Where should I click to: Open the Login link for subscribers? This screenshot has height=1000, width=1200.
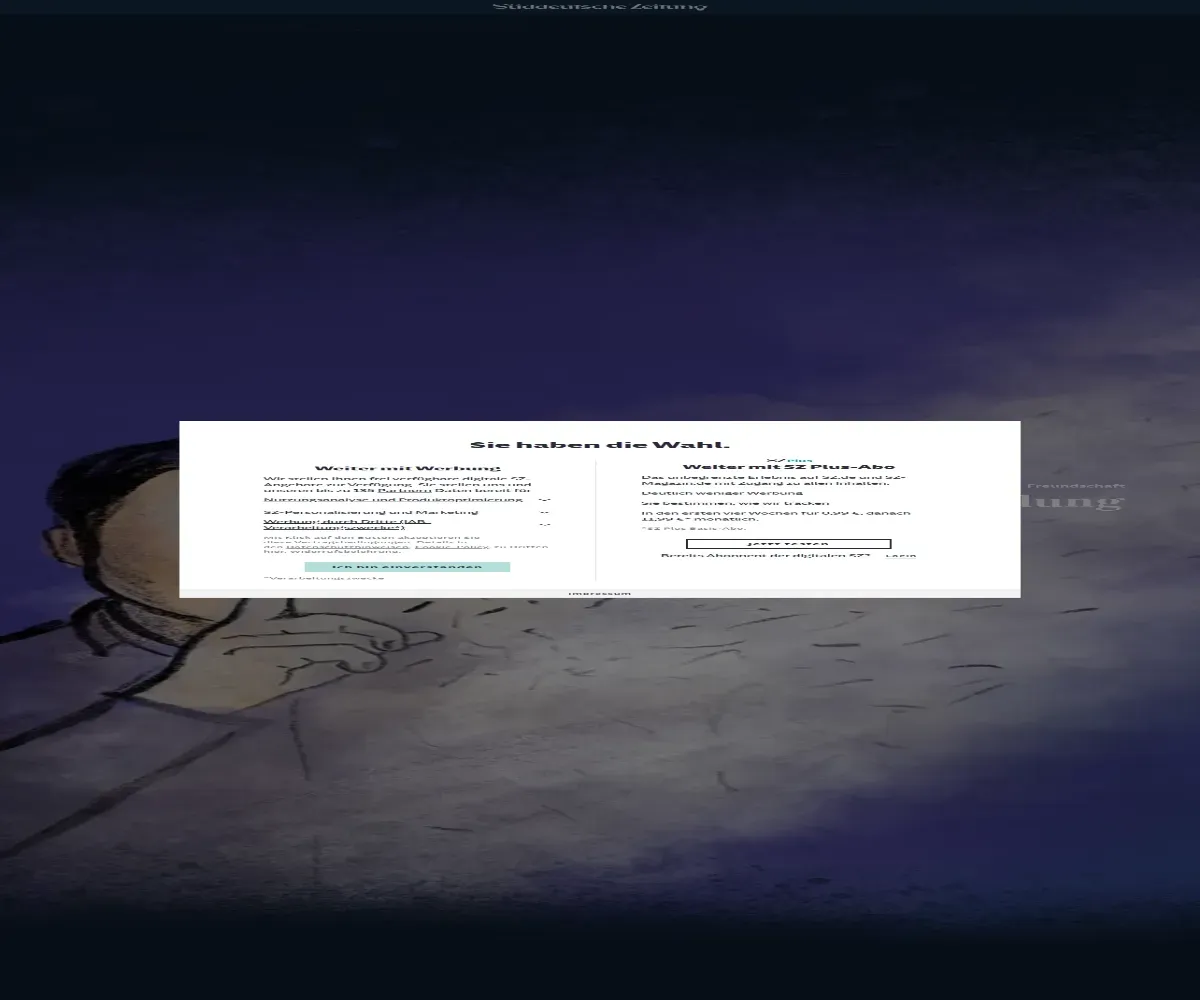click(x=900, y=556)
